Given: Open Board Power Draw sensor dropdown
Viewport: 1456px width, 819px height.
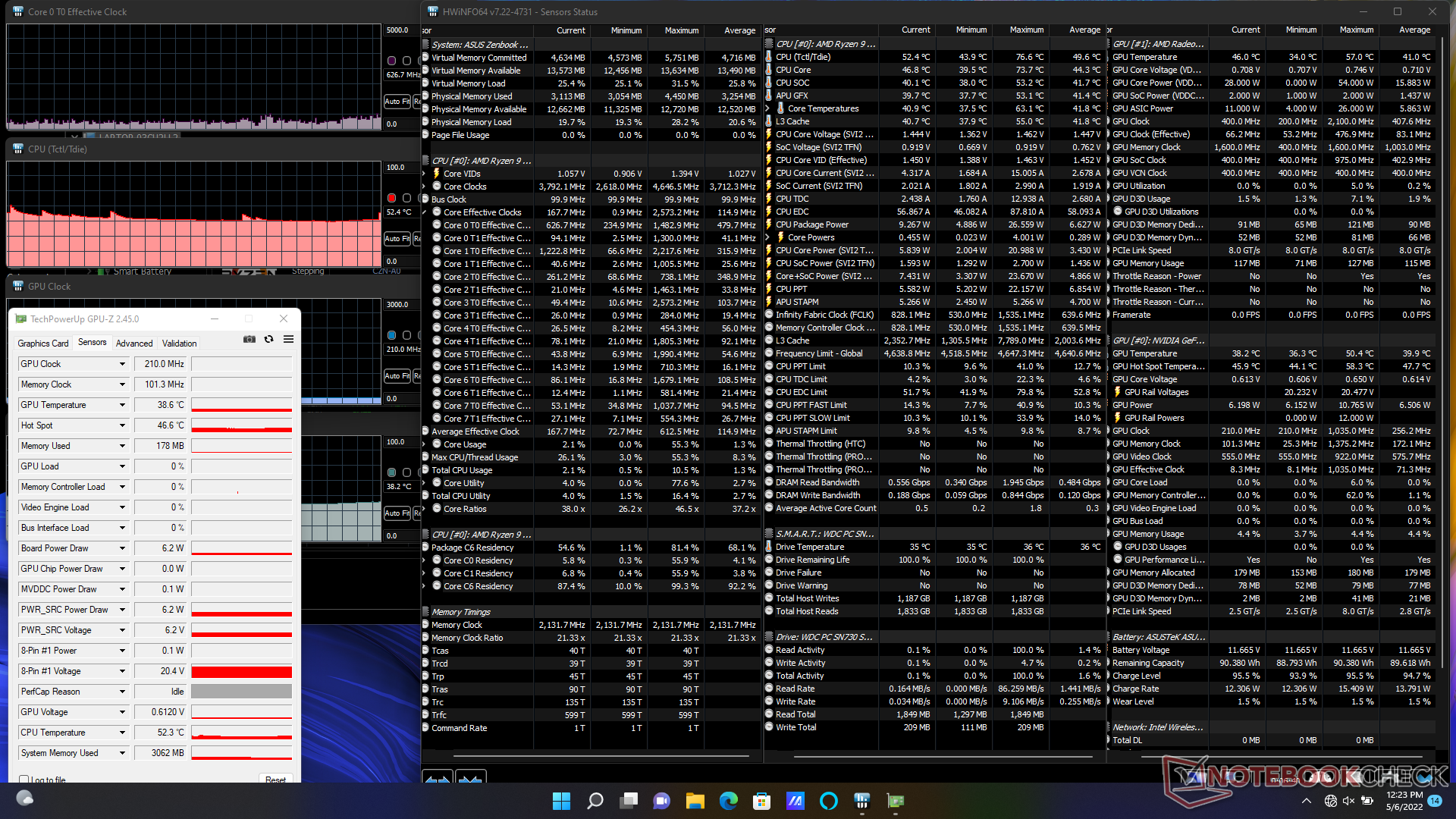Looking at the screenshot, I should [122, 548].
